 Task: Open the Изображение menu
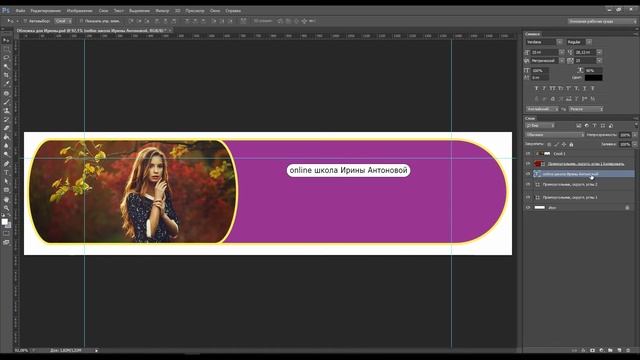(80, 11)
